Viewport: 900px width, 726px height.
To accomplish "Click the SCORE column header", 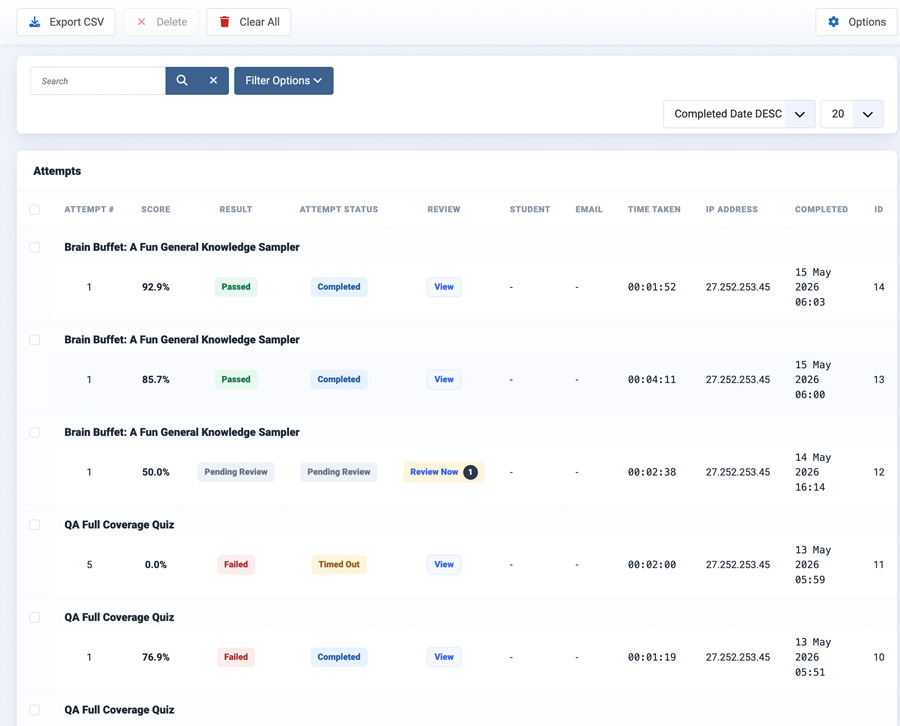I will coord(156,209).
